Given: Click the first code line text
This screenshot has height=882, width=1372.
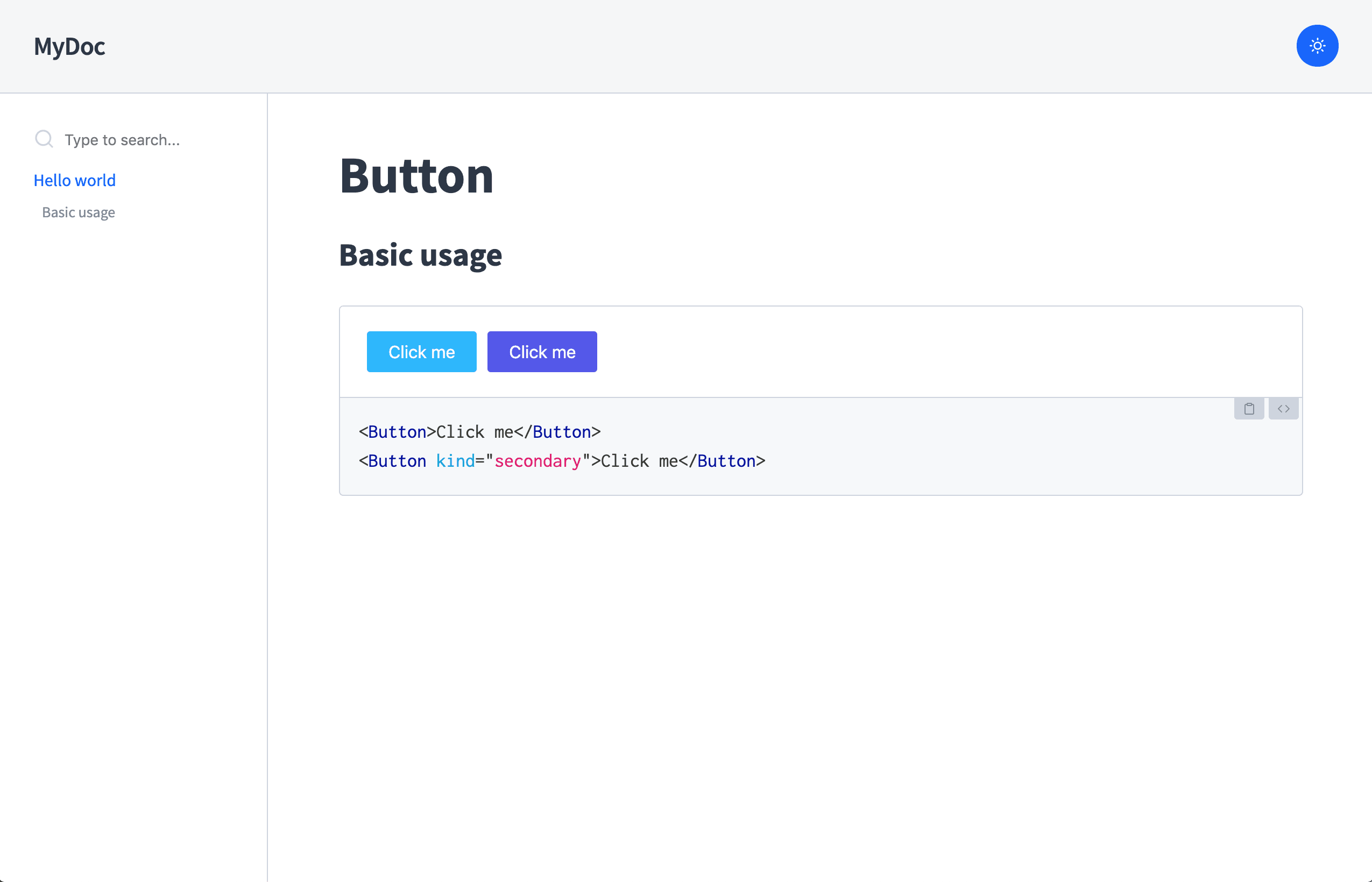Looking at the screenshot, I should 479,432.
